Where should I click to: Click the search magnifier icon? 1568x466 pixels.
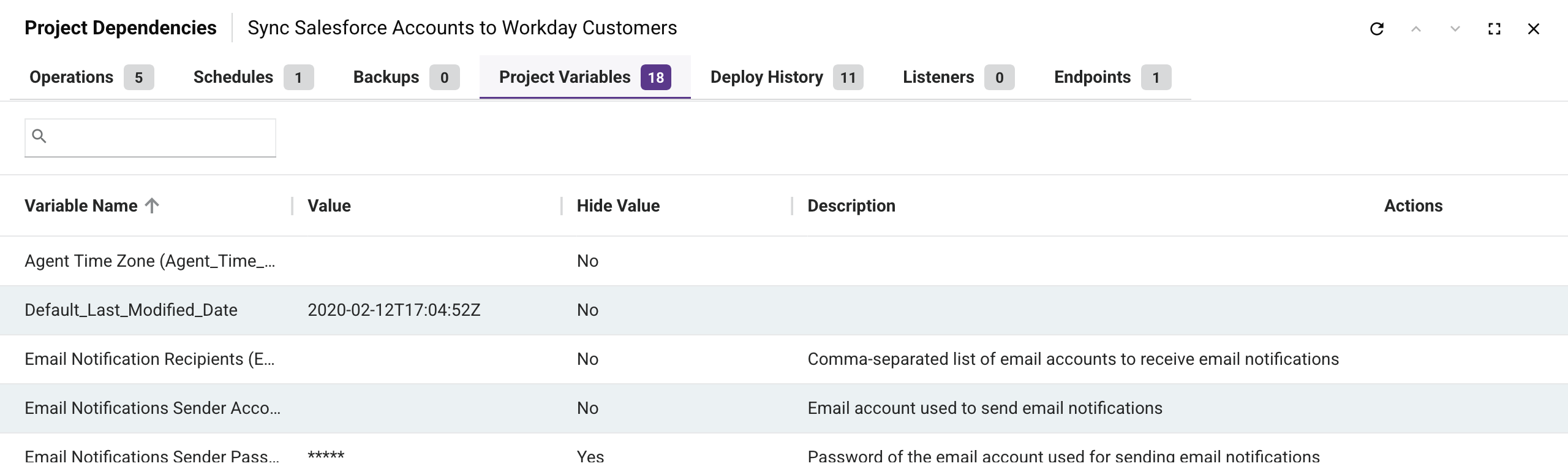point(39,136)
